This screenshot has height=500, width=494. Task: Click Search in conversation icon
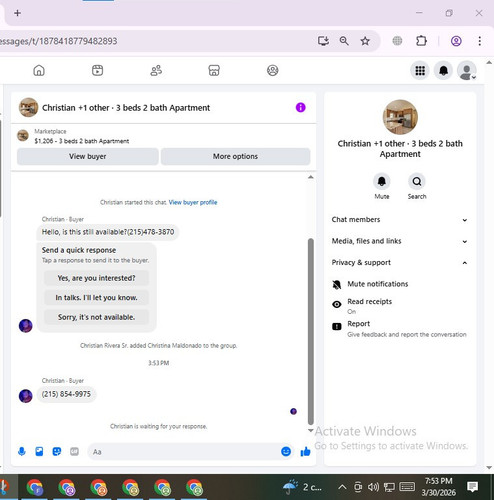(x=417, y=182)
